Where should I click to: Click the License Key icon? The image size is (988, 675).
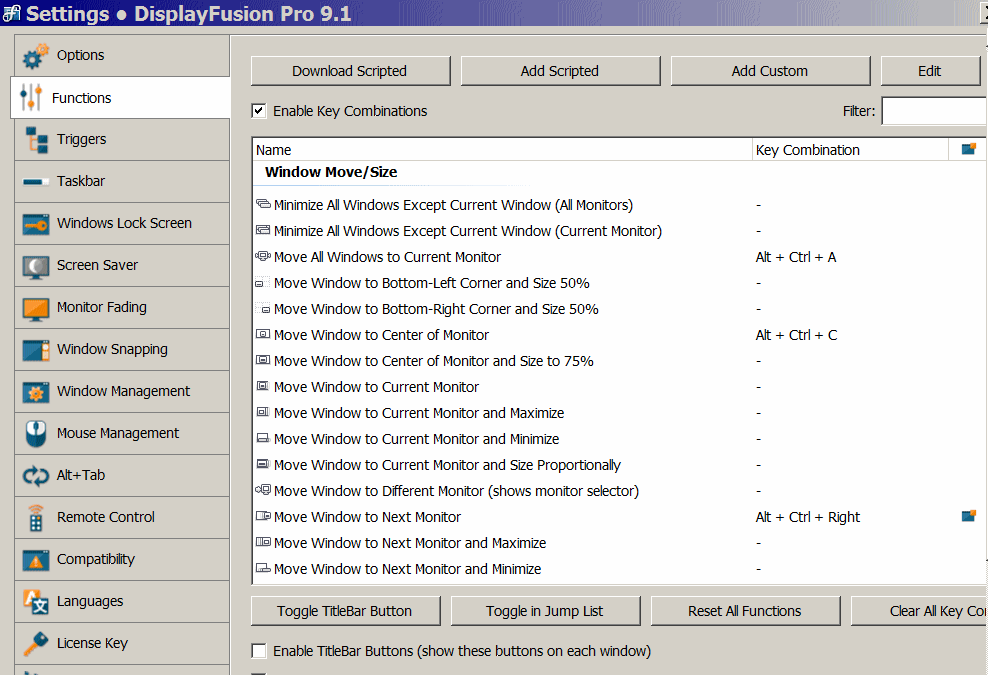coord(36,643)
